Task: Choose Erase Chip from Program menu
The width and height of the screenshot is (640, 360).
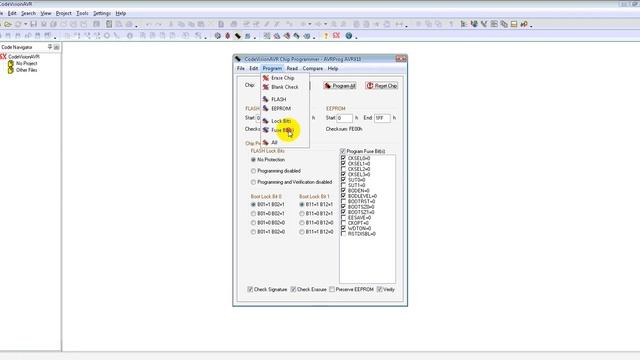Action: tap(285, 78)
